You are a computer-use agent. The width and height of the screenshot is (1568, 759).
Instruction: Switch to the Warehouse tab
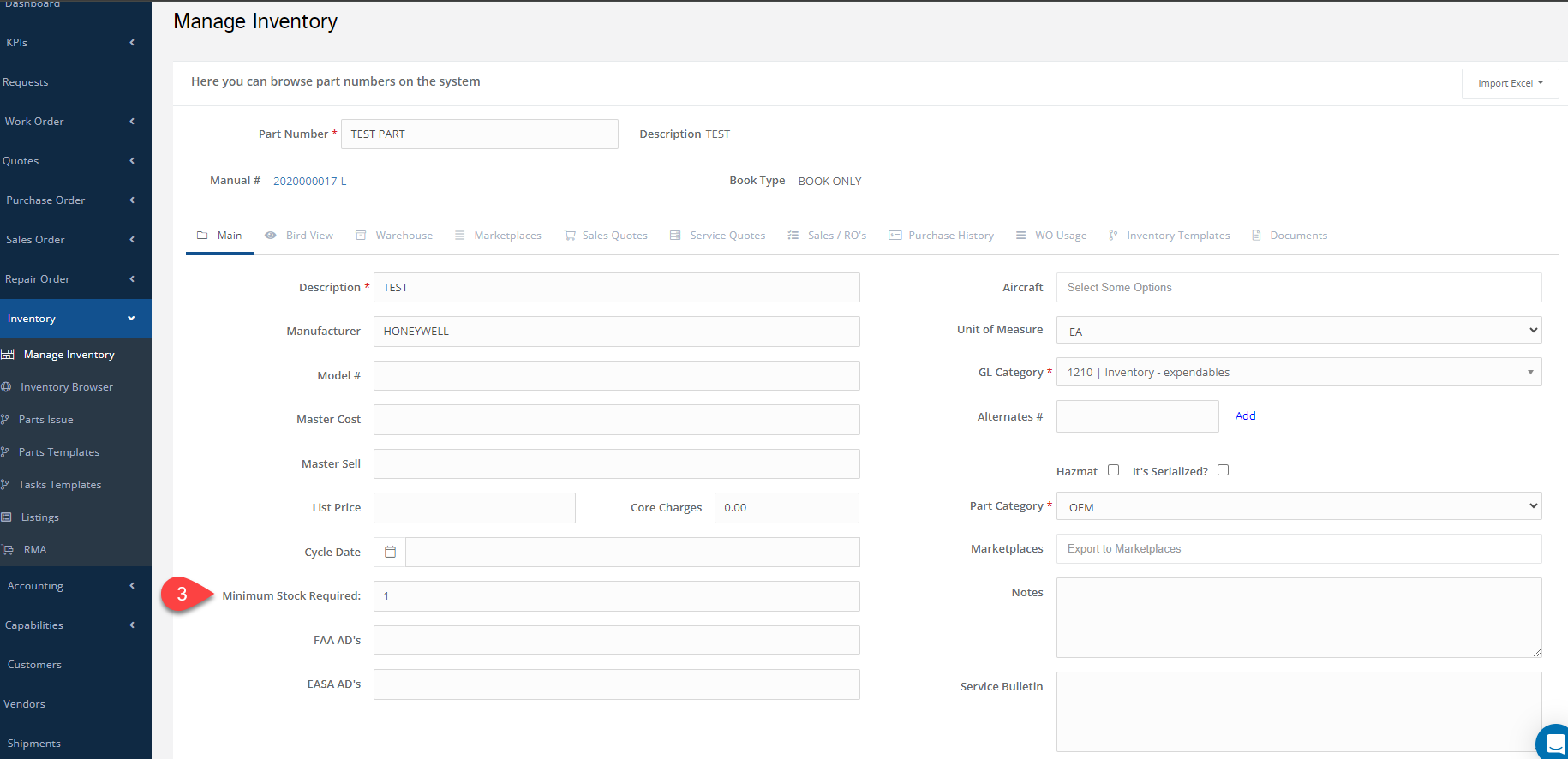pyautogui.click(x=404, y=236)
